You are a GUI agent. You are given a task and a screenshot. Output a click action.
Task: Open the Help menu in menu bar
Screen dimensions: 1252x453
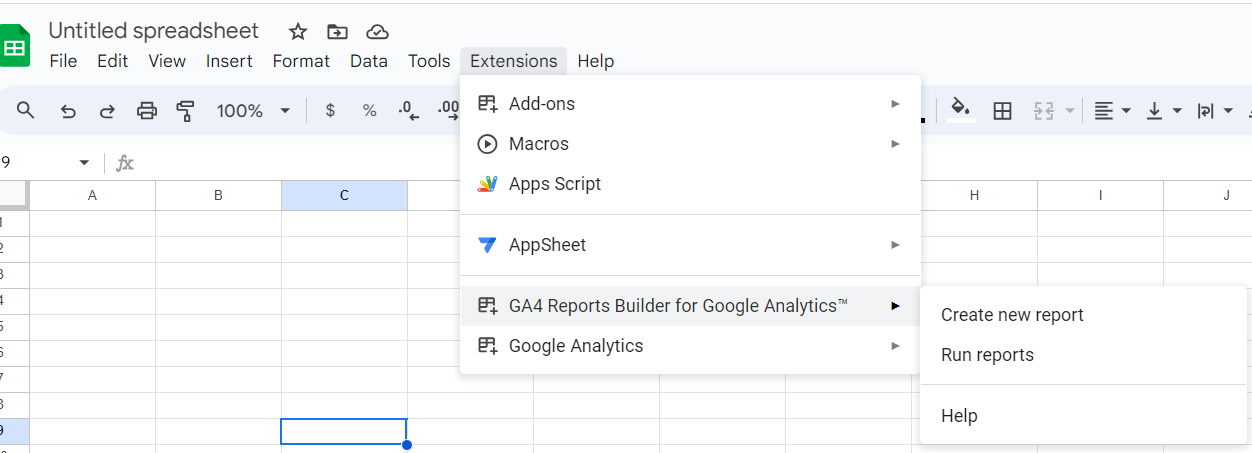click(596, 61)
